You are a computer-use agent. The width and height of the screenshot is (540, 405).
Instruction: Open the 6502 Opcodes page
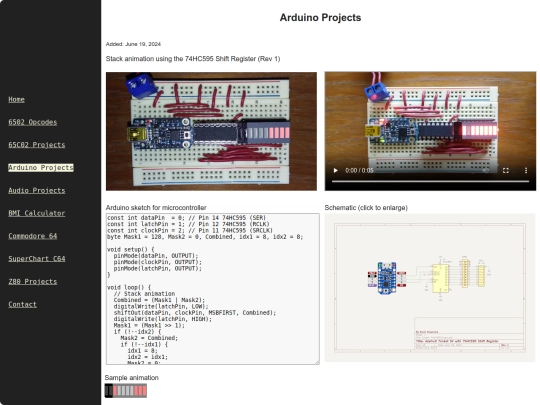pyautogui.click(x=33, y=122)
